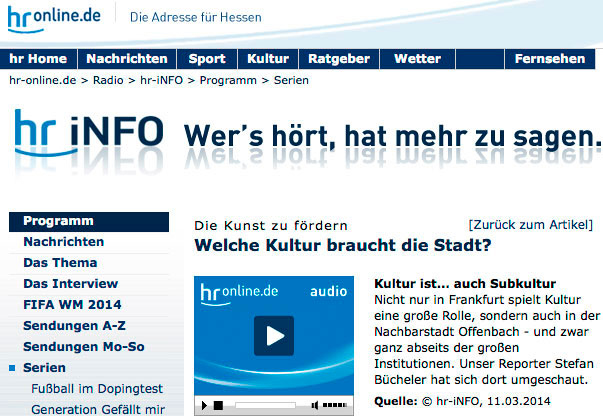The image size is (603, 416).
Task: Open FIFA WM 2014 in sidebar
Action: (x=72, y=305)
